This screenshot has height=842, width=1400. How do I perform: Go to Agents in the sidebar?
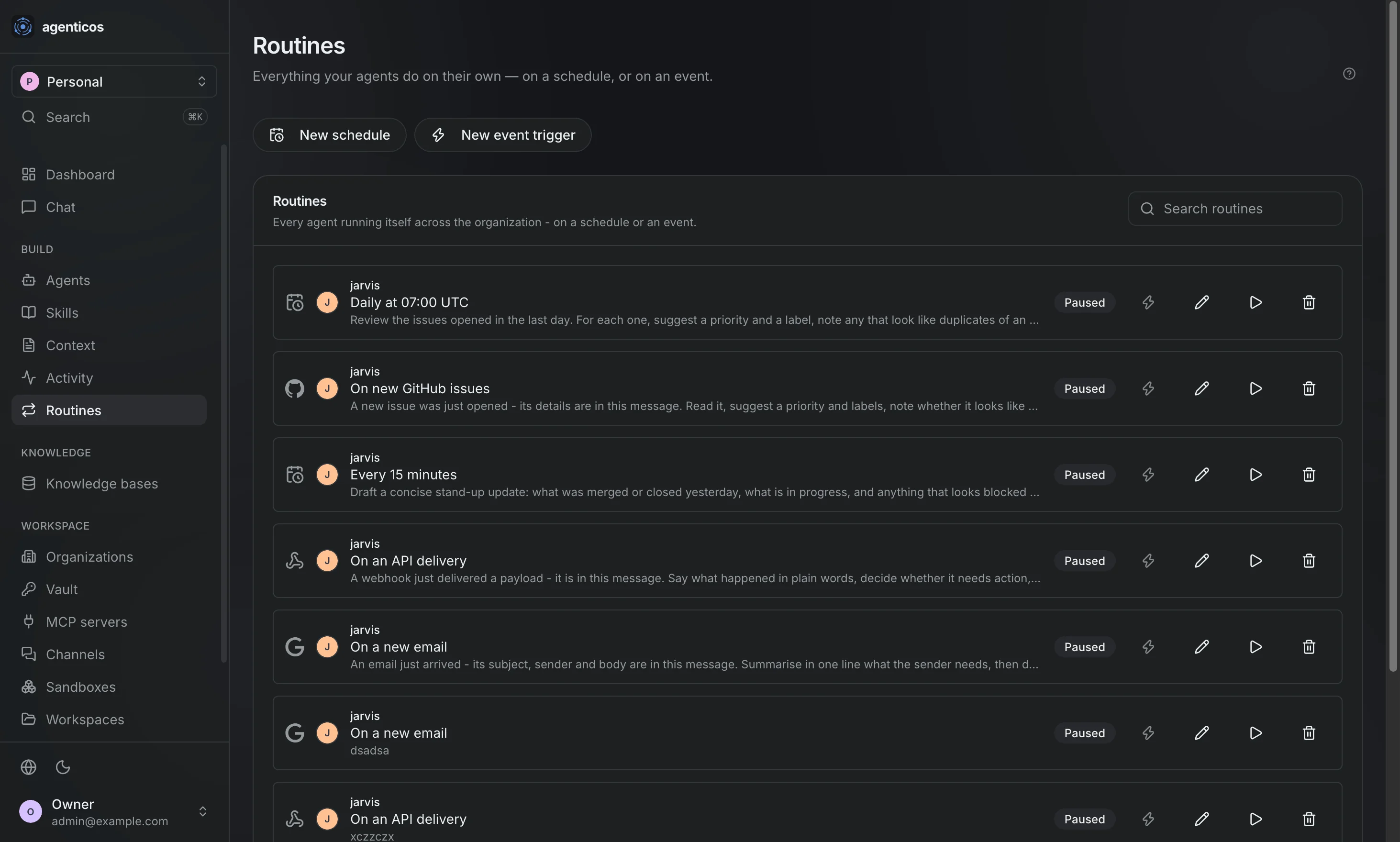[x=109, y=280]
